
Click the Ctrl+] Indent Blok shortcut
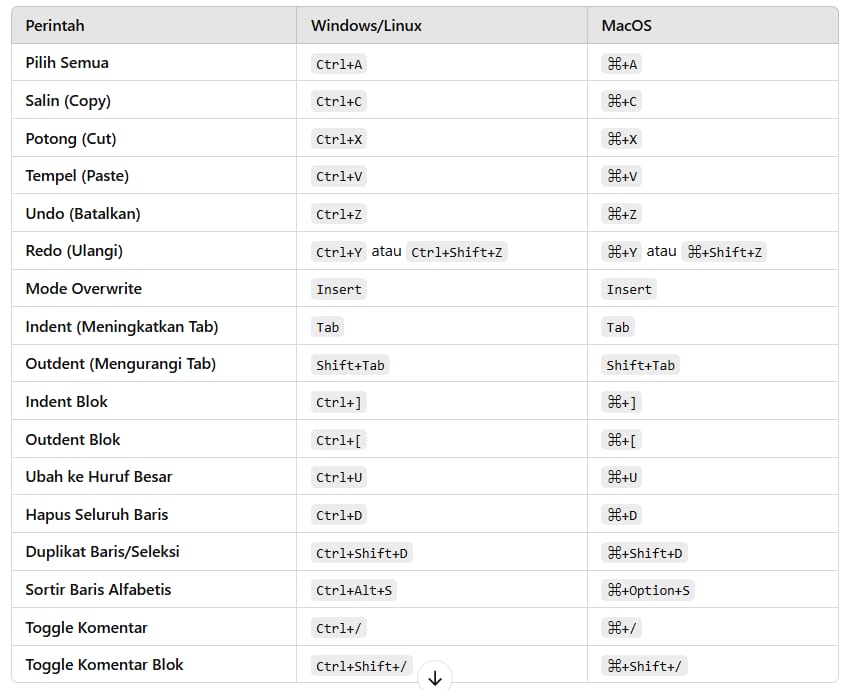click(x=339, y=403)
